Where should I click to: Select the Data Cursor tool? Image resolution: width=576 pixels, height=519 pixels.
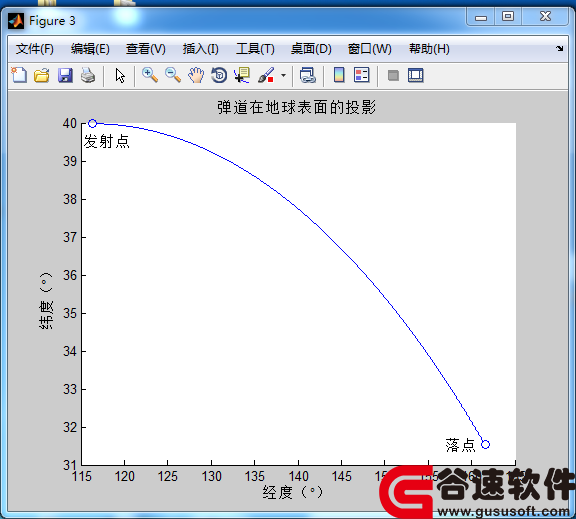tap(242, 75)
